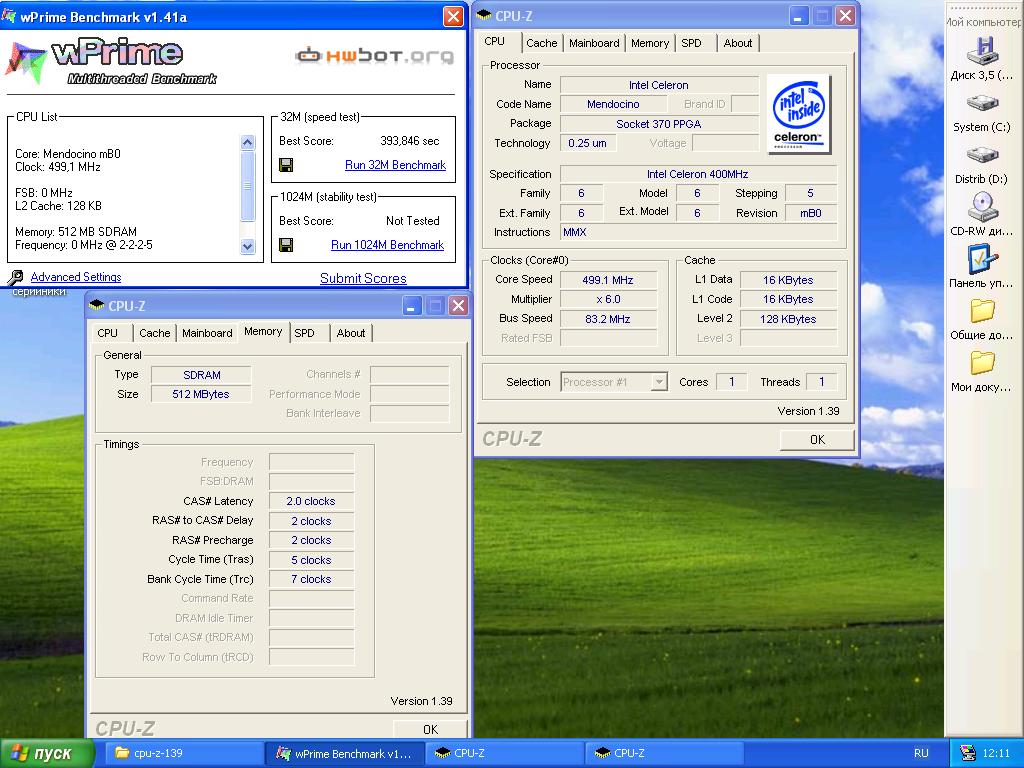1024x768 pixels.
Task: Switch to Cache tab in Memory CPU-Z window
Action: pos(155,333)
